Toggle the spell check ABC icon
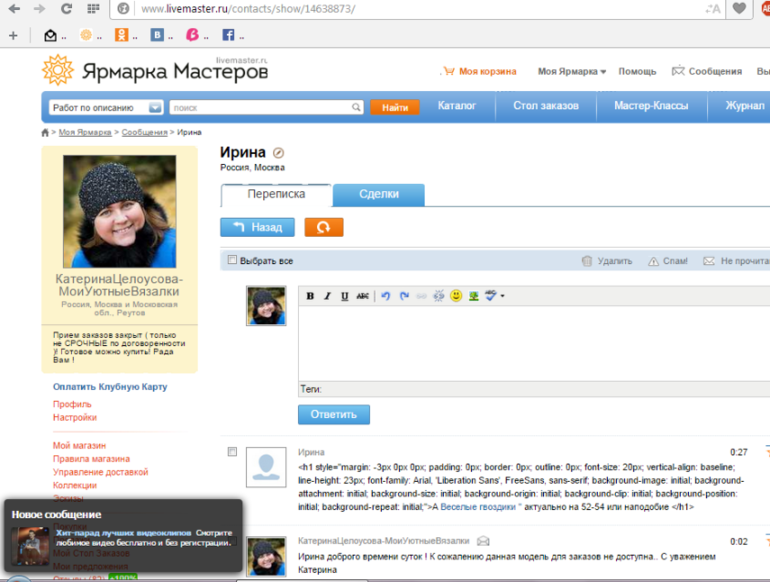 (491, 296)
